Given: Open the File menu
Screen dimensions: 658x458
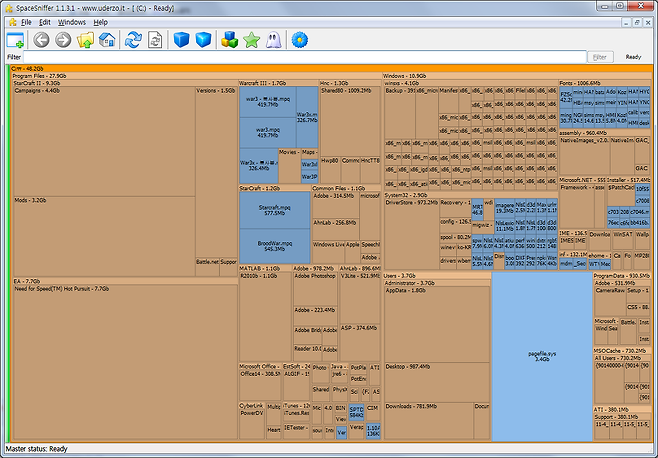Looking at the screenshot, I should click(x=26, y=22).
